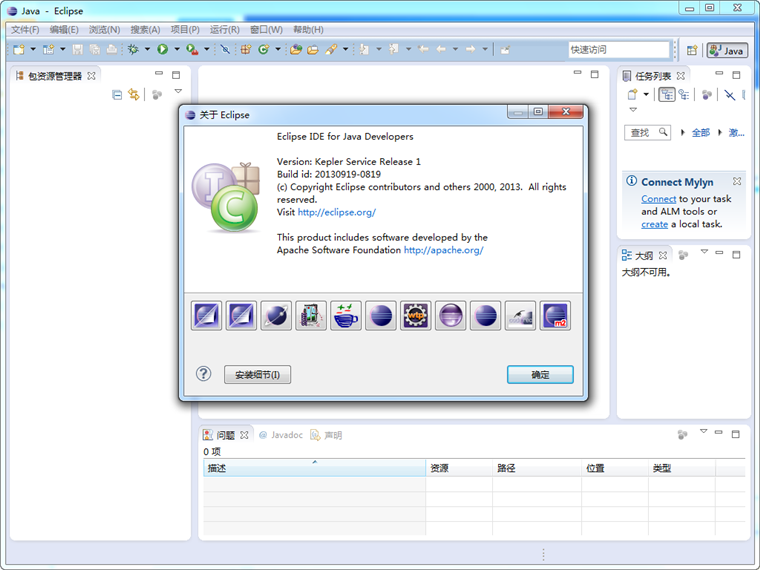Open the 帮助(H) menu
Viewport: 760px width, 570px height.
(x=308, y=30)
